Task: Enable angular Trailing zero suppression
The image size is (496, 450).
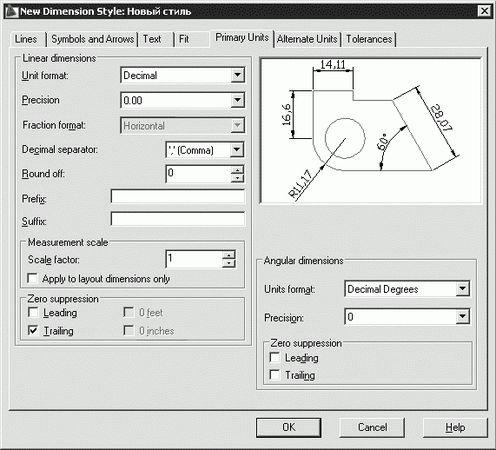Action: (275, 375)
